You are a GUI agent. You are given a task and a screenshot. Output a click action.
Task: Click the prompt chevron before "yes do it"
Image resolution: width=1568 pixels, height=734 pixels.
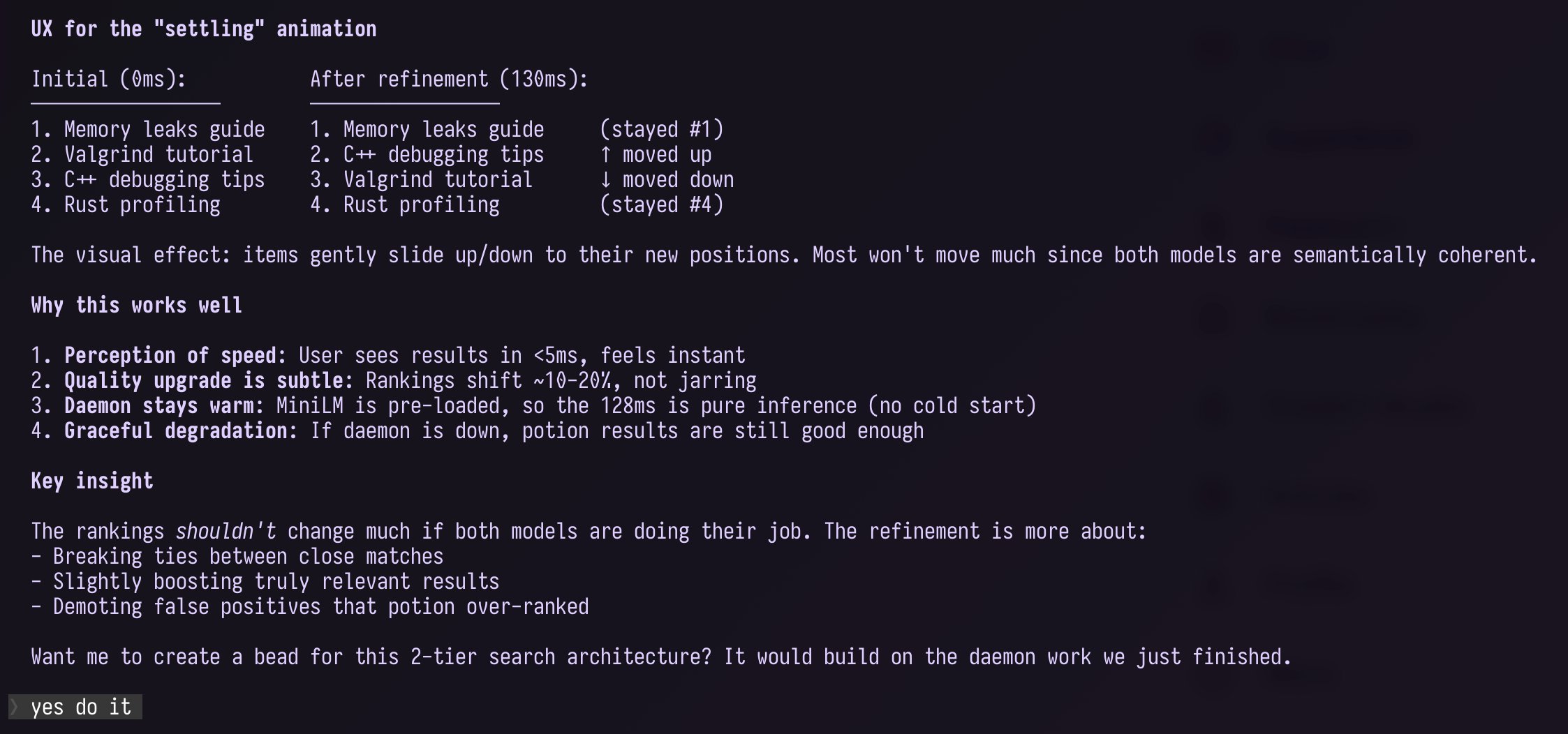coord(14,707)
